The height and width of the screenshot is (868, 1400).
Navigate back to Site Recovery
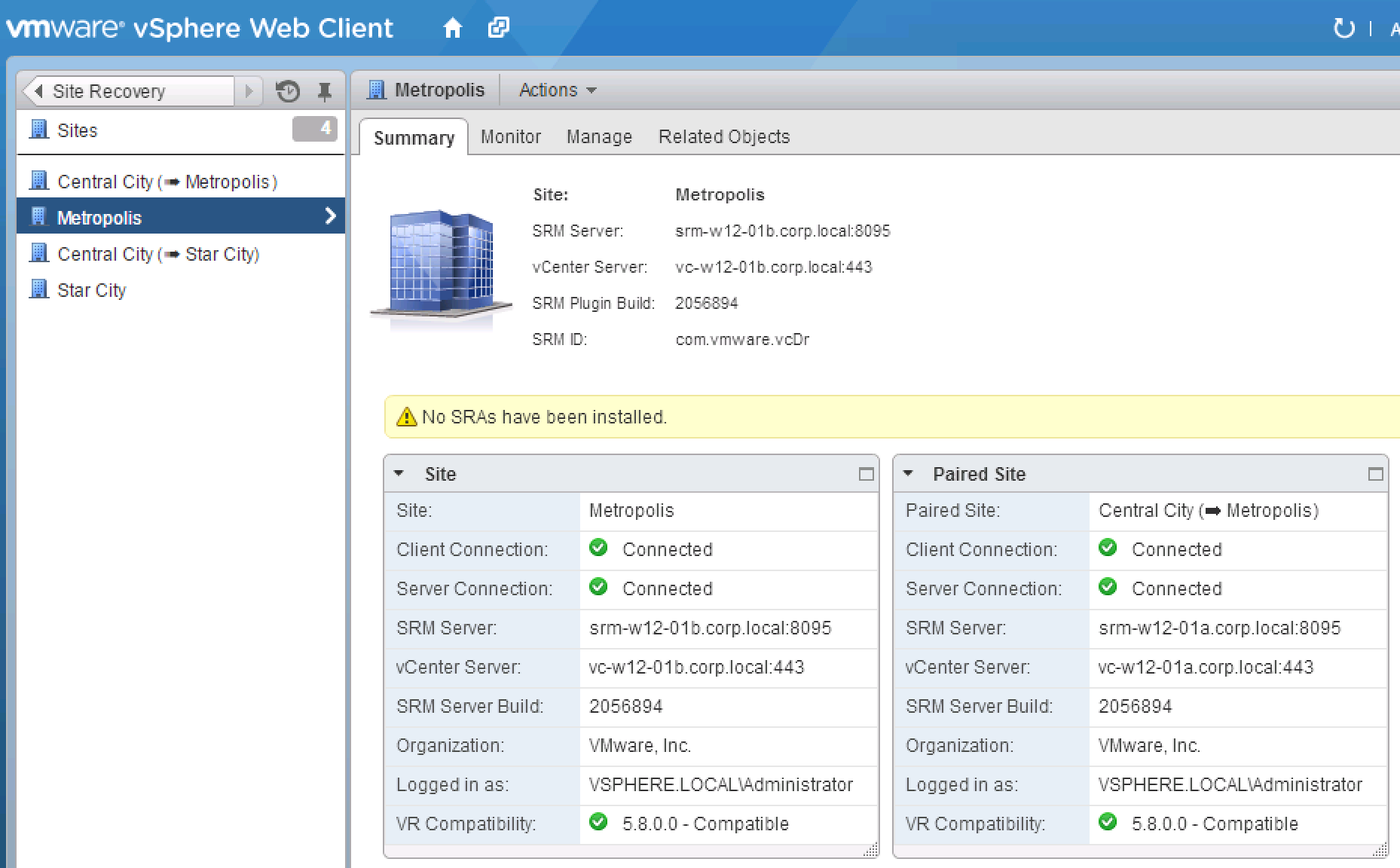(x=128, y=91)
